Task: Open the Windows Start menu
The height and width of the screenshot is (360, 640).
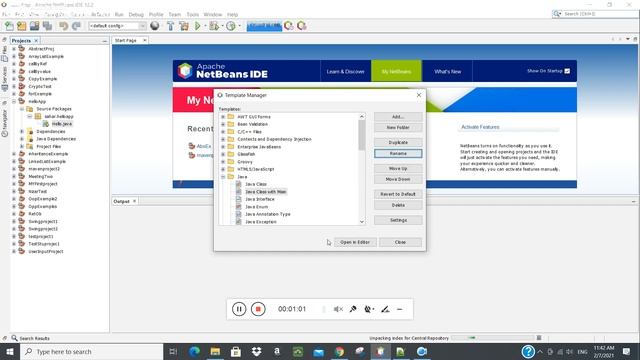Action: pos(10,351)
